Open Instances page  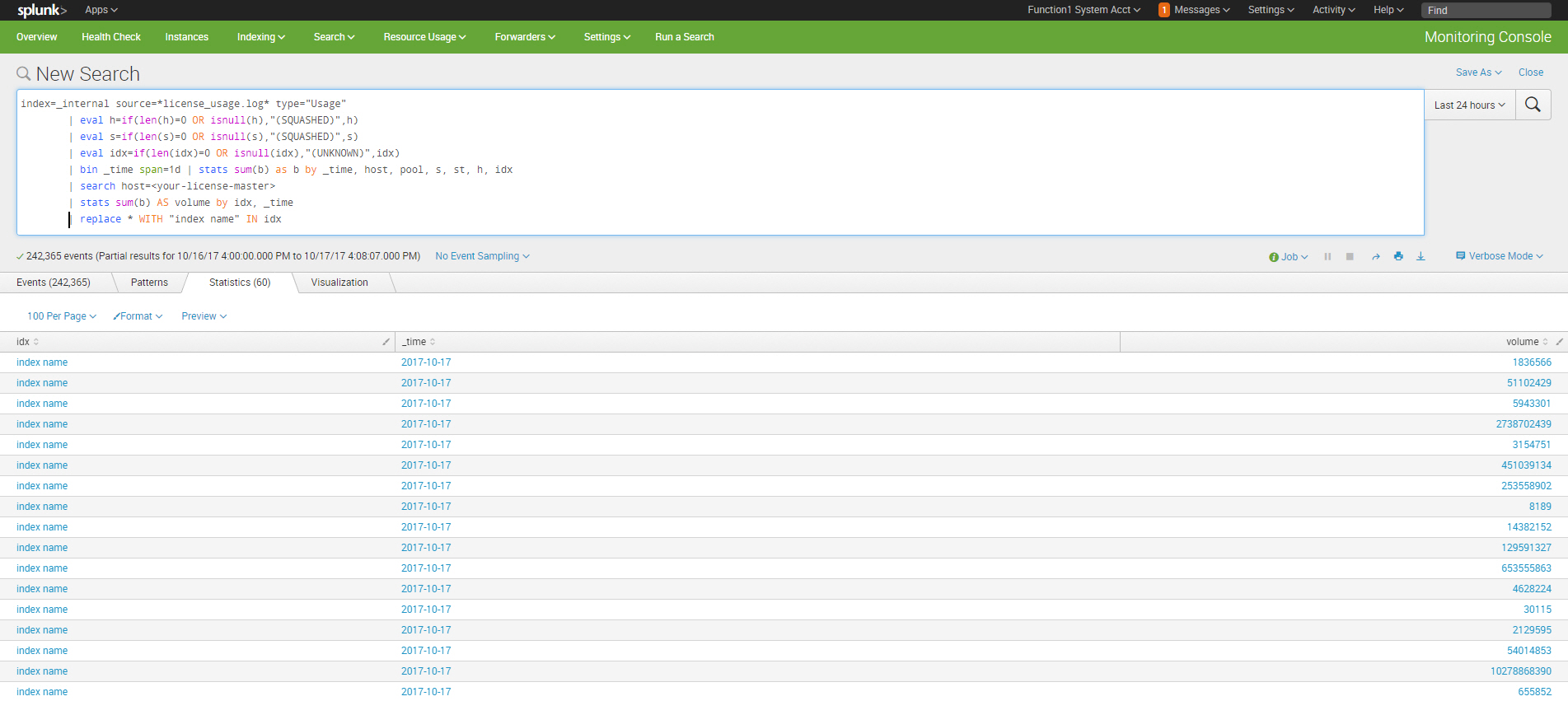click(186, 37)
